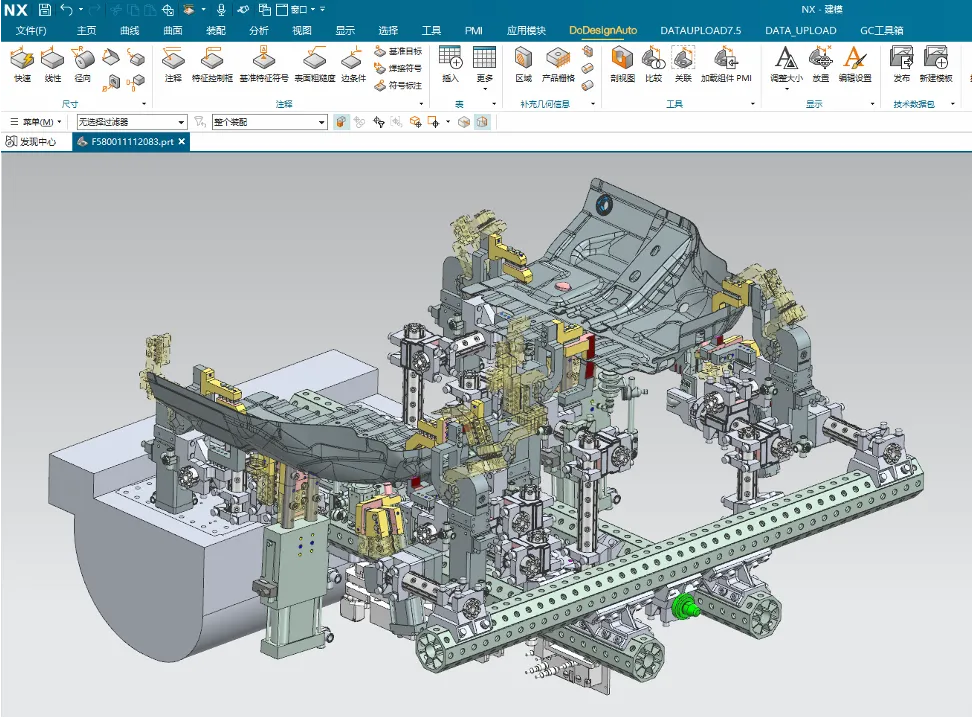Click the 快速 rapid dimension icon
This screenshot has width=972, height=718.
pyautogui.click(x=22, y=62)
